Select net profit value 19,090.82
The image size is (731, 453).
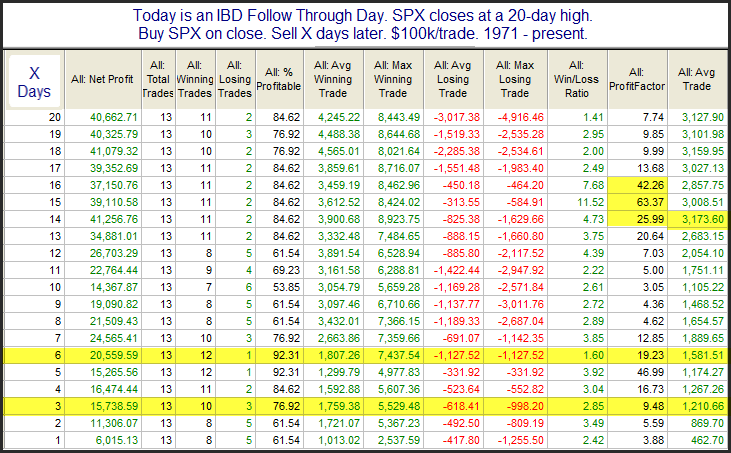click(114, 304)
